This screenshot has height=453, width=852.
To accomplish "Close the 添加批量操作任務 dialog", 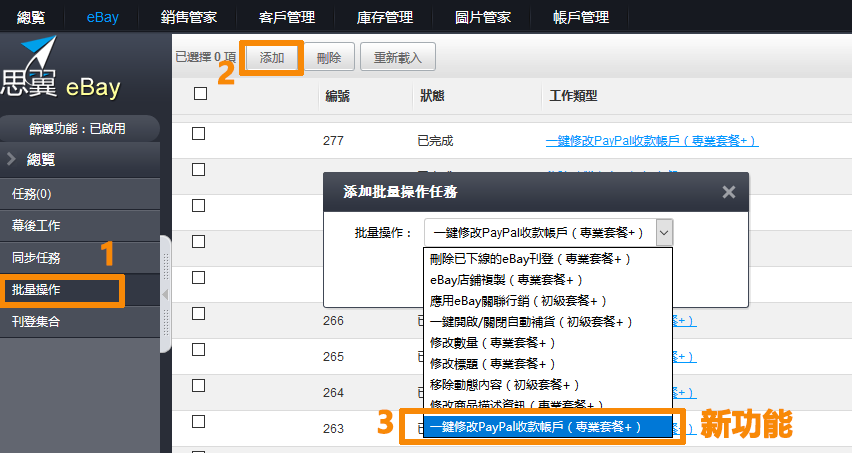I will pyautogui.click(x=729, y=192).
